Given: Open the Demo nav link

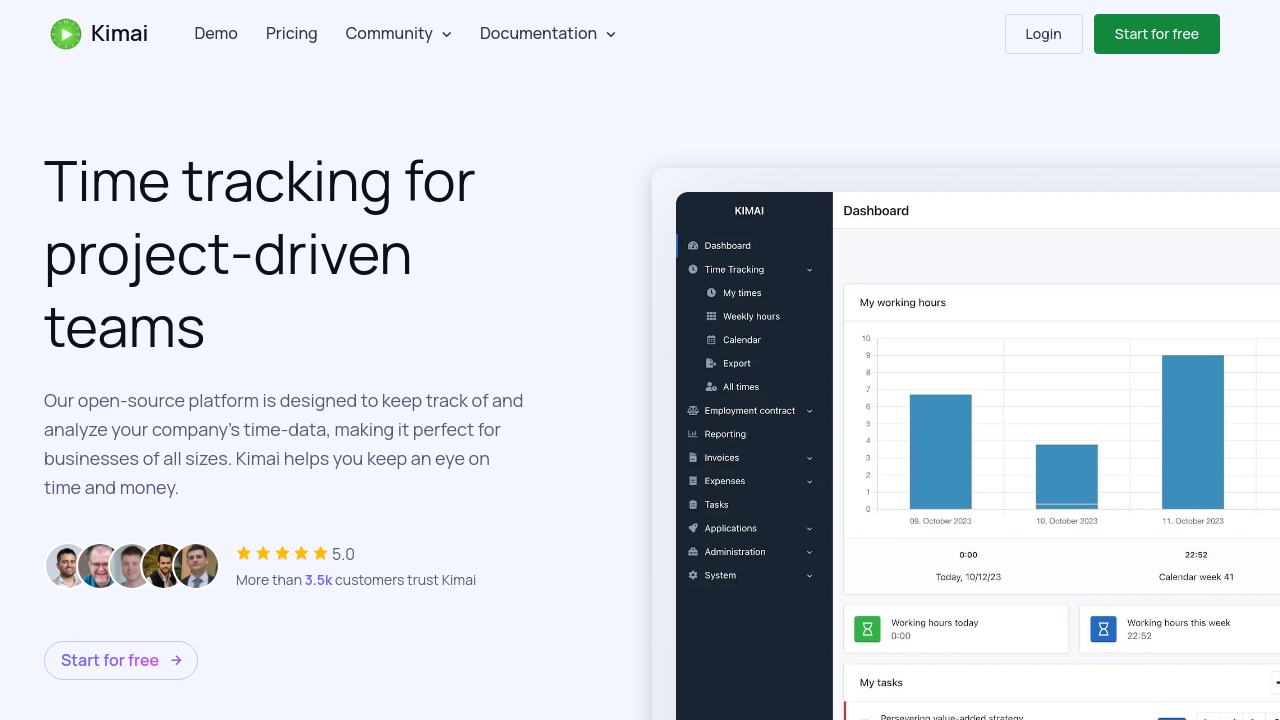Looking at the screenshot, I should click(216, 34).
